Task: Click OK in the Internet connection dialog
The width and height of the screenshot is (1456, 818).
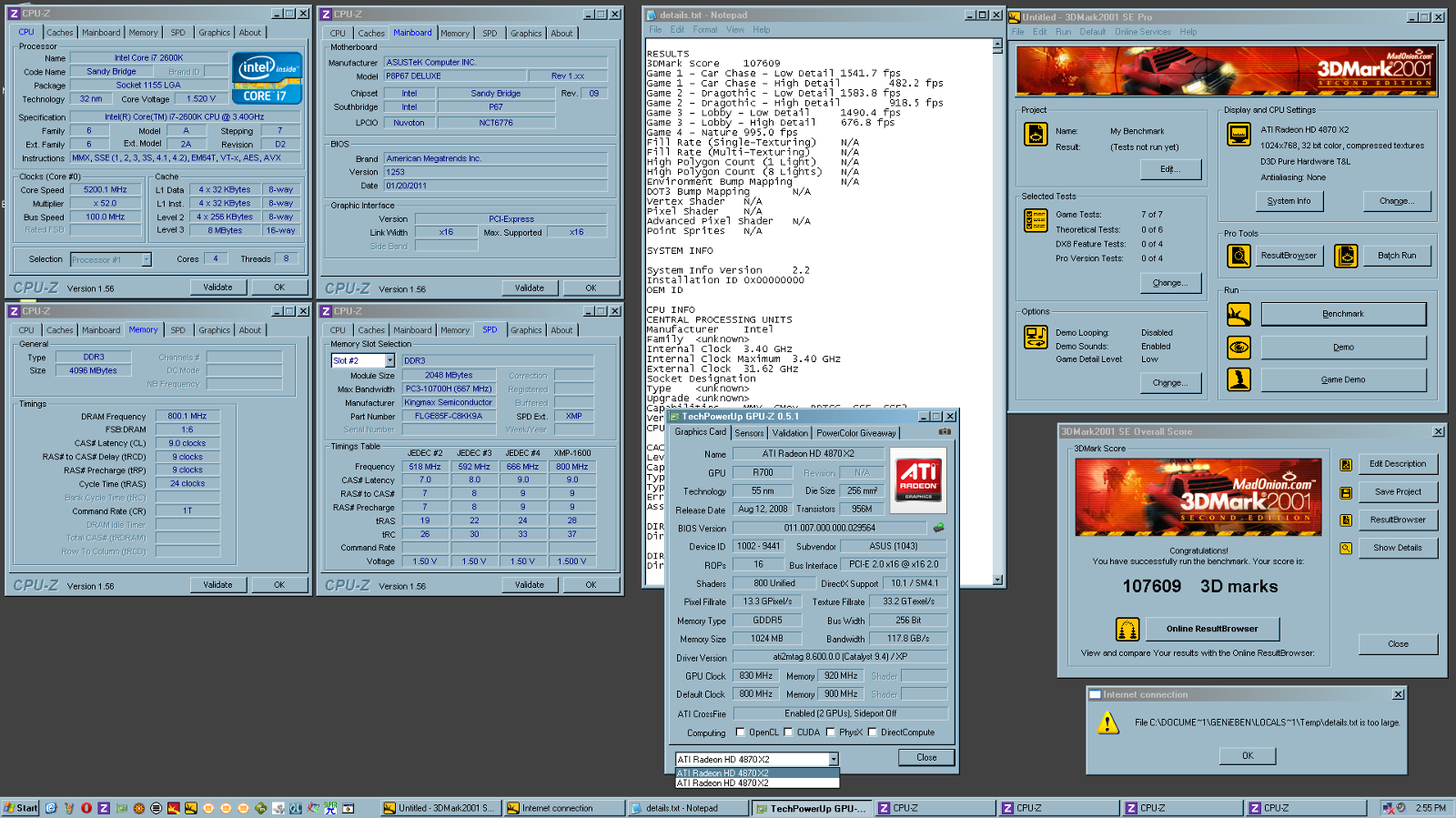Action: pyautogui.click(x=1248, y=756)
